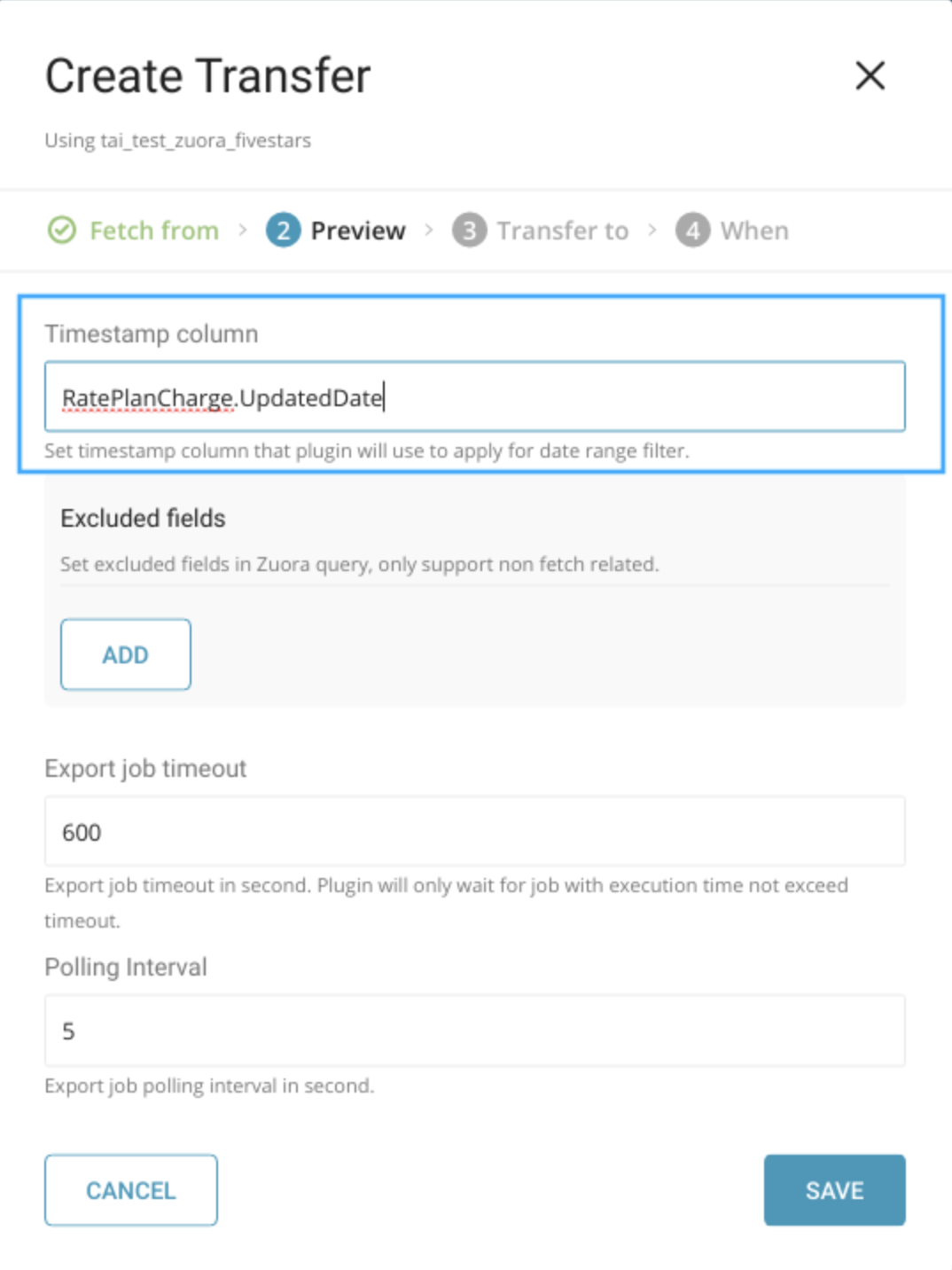The width and height of the screenshot is (952, 1270).
Task: Click the Excluded fields heading
Action: pyautogui.click(x=143, y=518)
